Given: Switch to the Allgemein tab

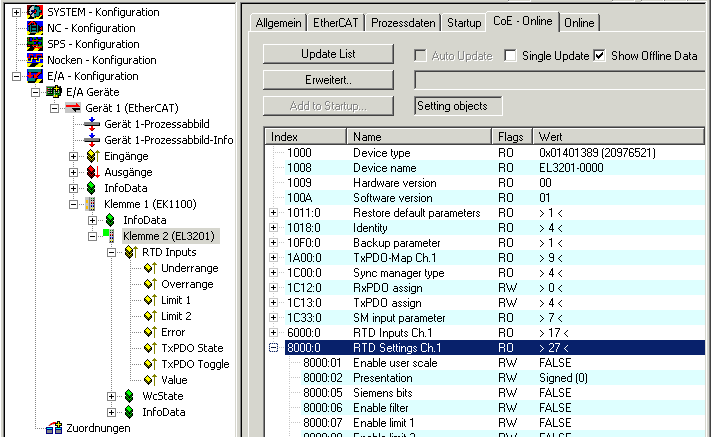Looking at the screenshot, I should [x=278, y=23].
